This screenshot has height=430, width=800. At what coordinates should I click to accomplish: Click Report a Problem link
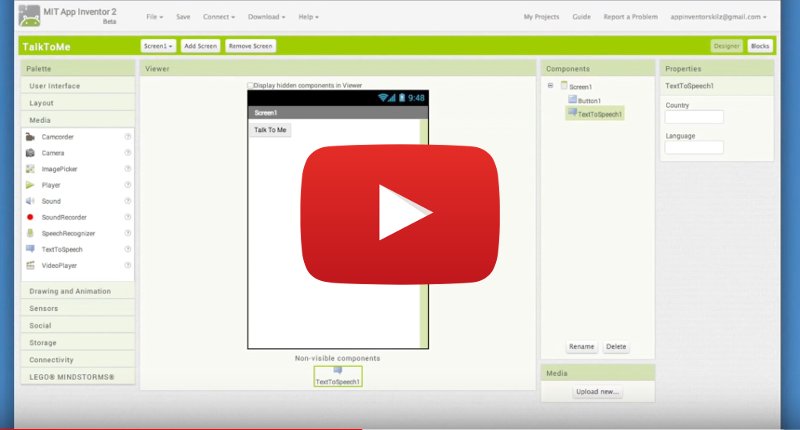631,17
